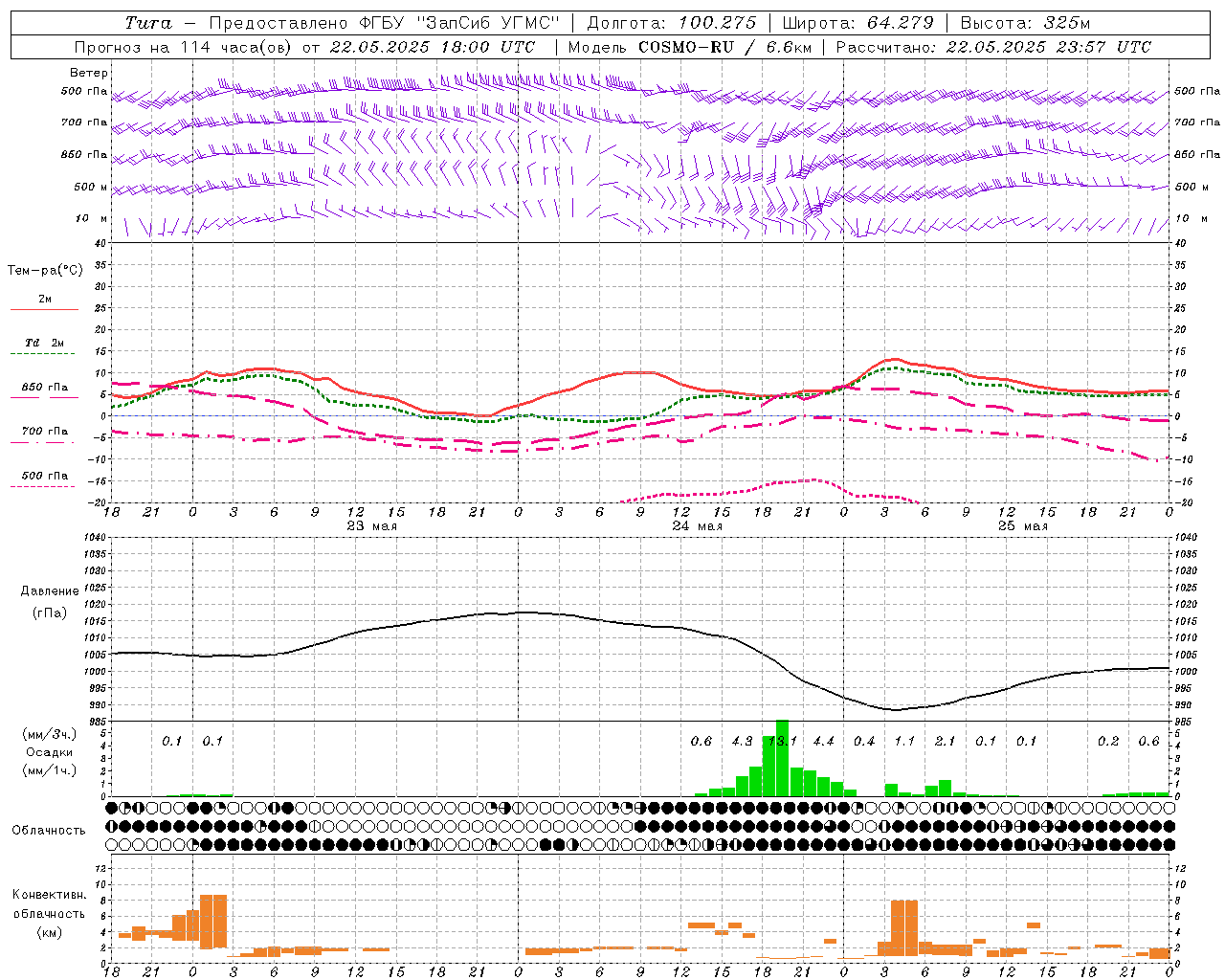Click the "Долгота: 100.275" field

[671, 23]
